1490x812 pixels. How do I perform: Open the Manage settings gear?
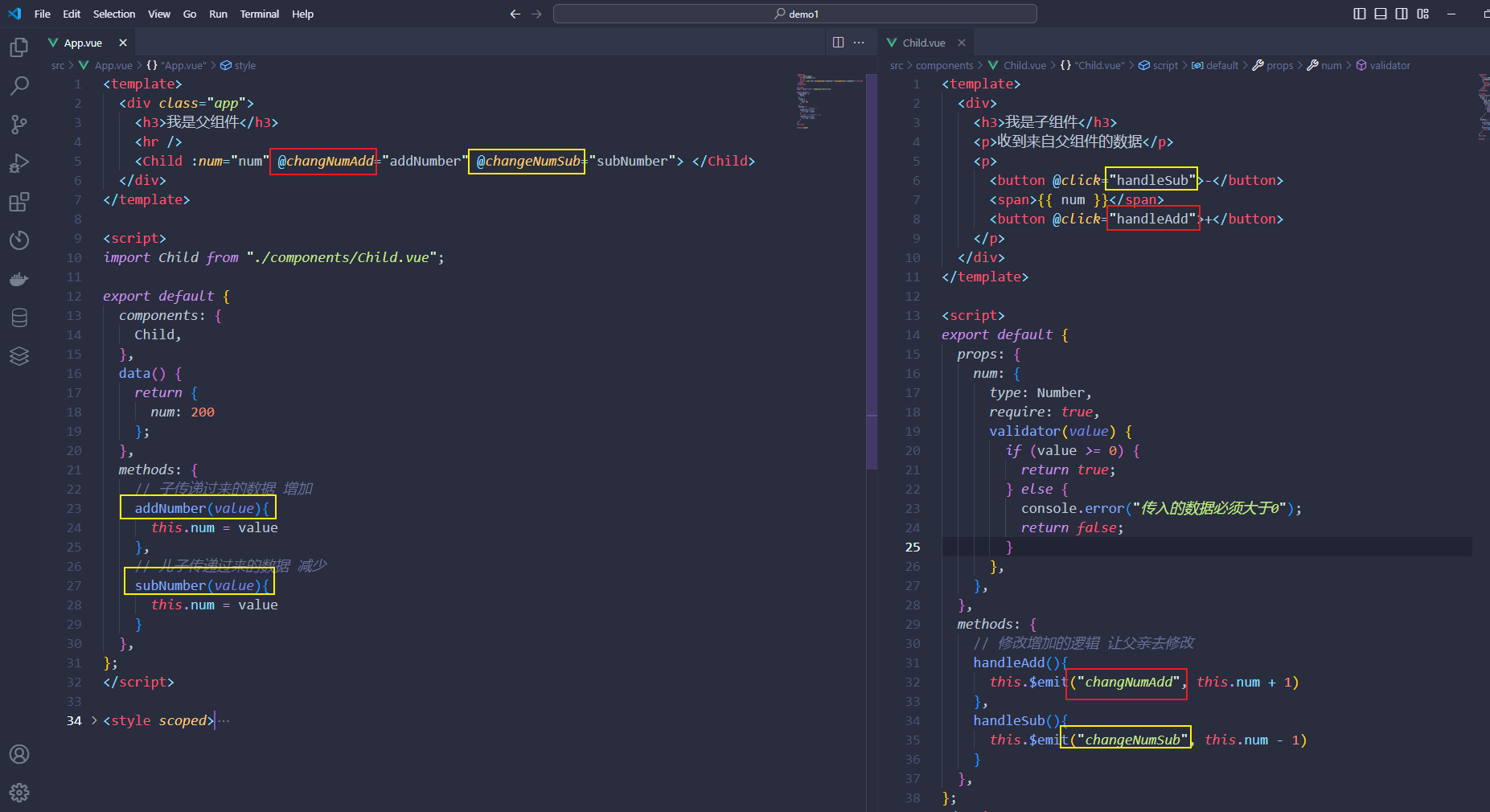click(19, 793)
